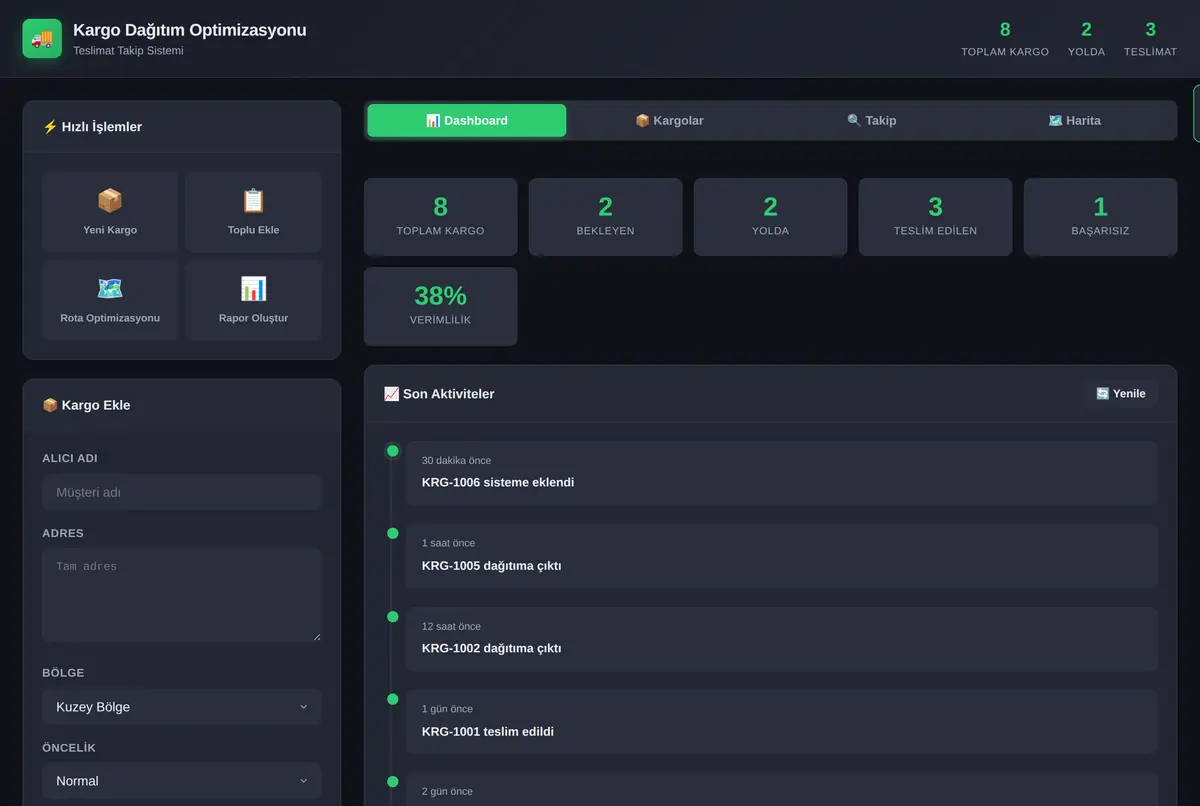
Task: Click the green truck app logo
Action: click(x=42, y=38)
